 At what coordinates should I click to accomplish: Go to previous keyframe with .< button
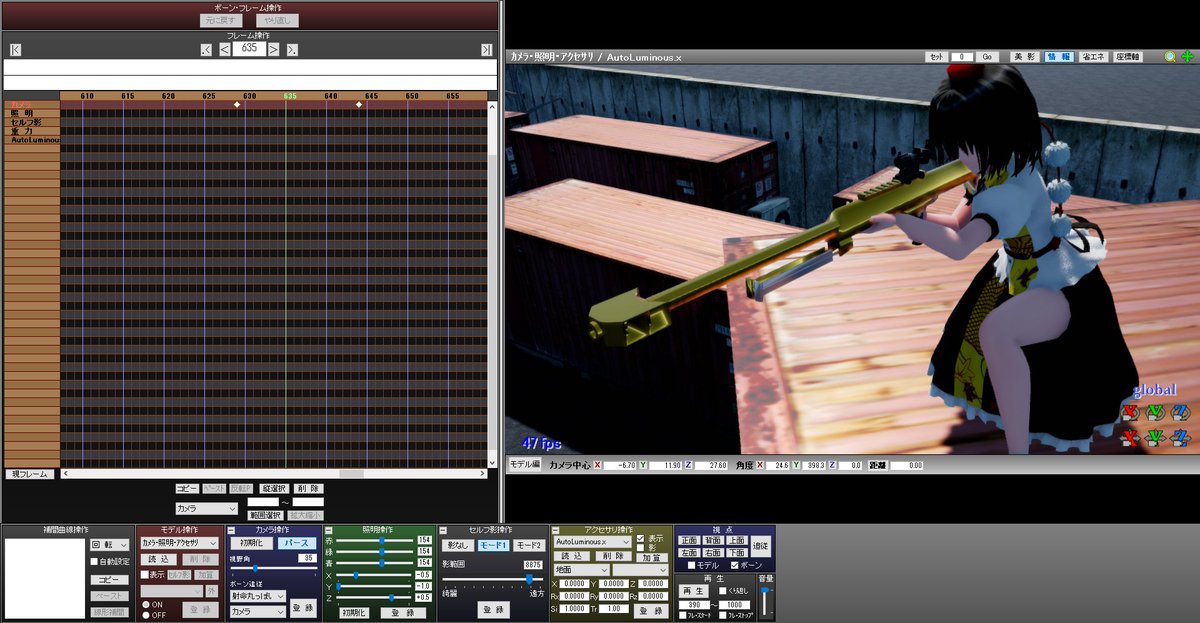206,49
